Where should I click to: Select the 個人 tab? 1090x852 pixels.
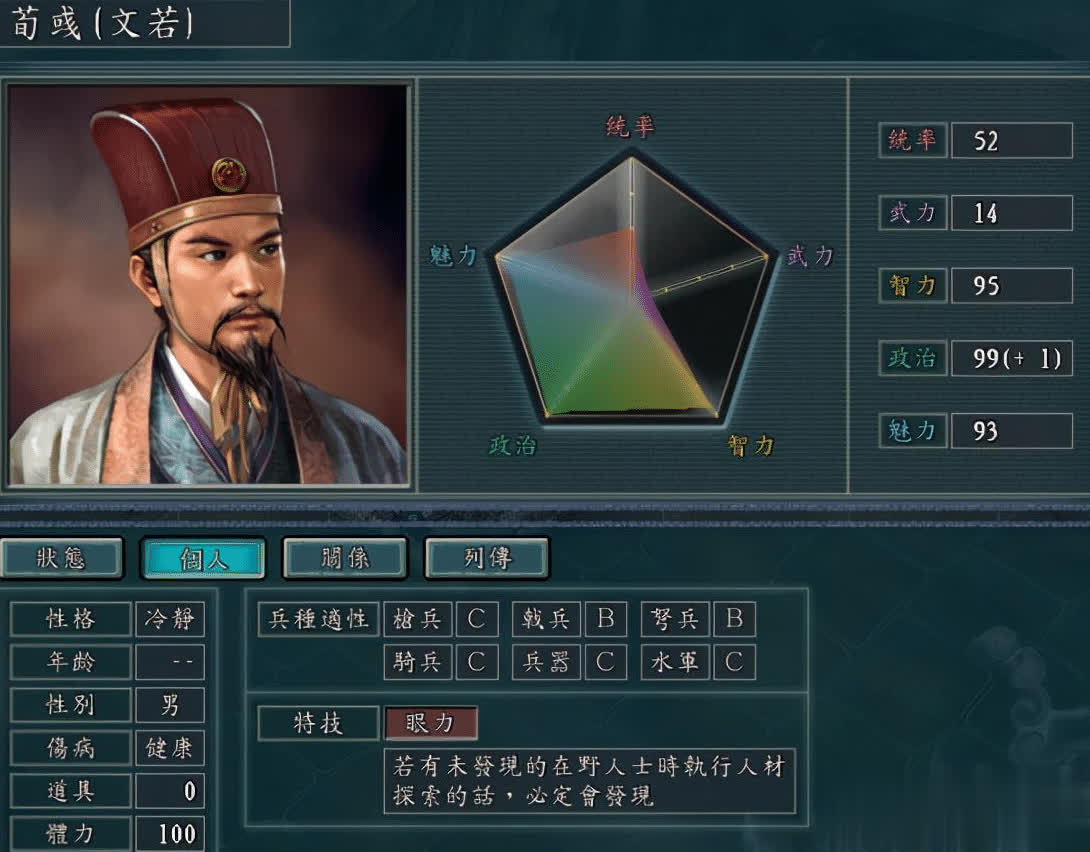click(x=203, y=557)
